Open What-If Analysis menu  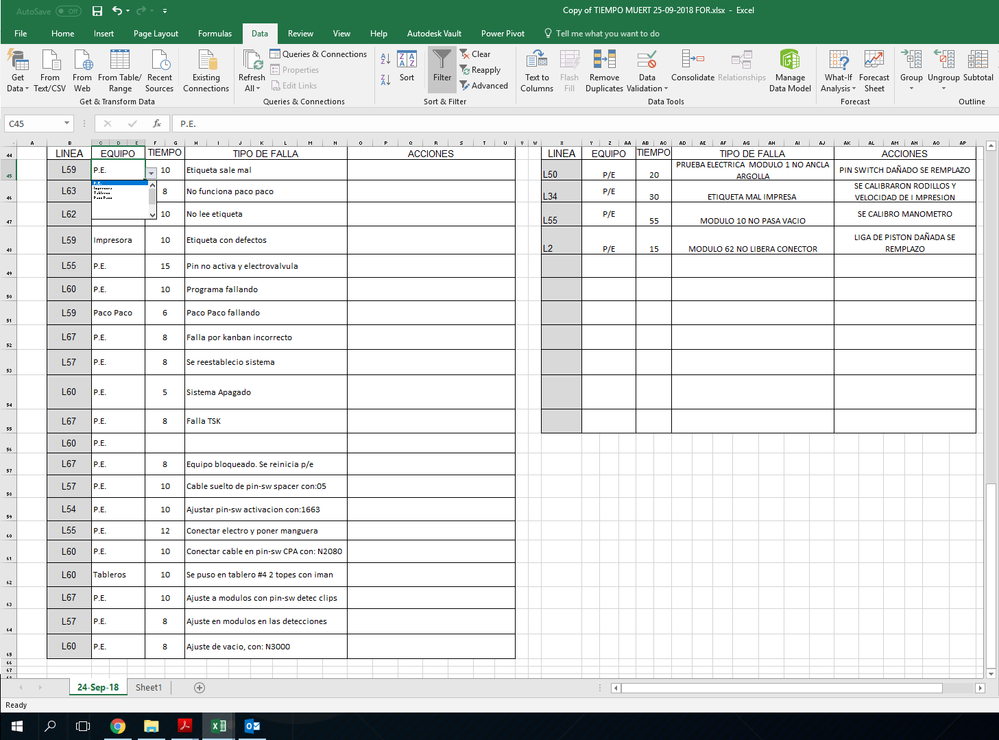(838, 71)
